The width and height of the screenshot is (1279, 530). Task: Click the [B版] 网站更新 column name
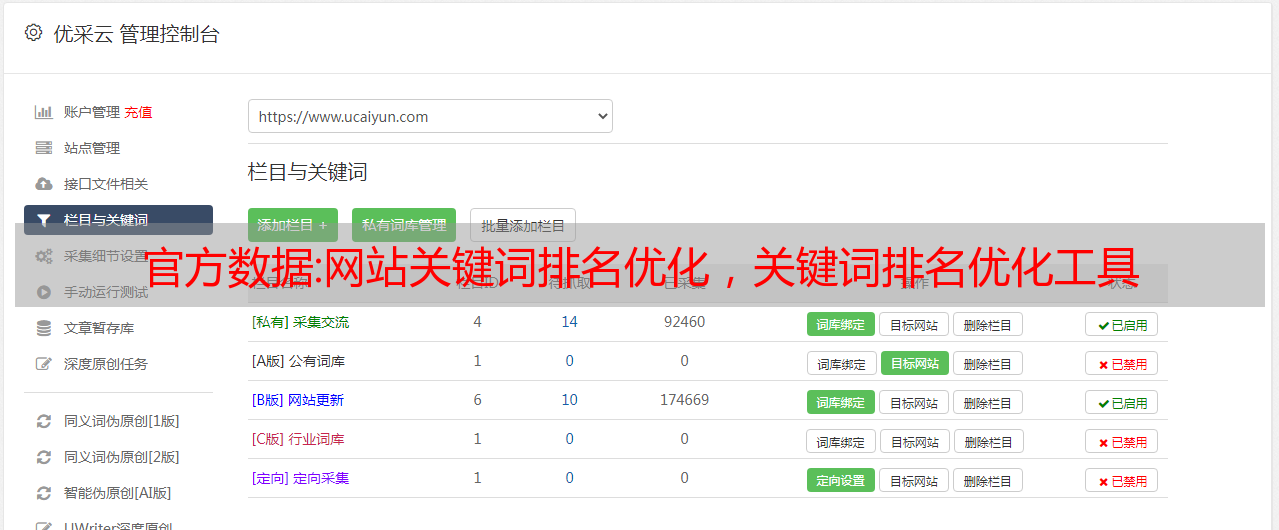coord(297,400)
